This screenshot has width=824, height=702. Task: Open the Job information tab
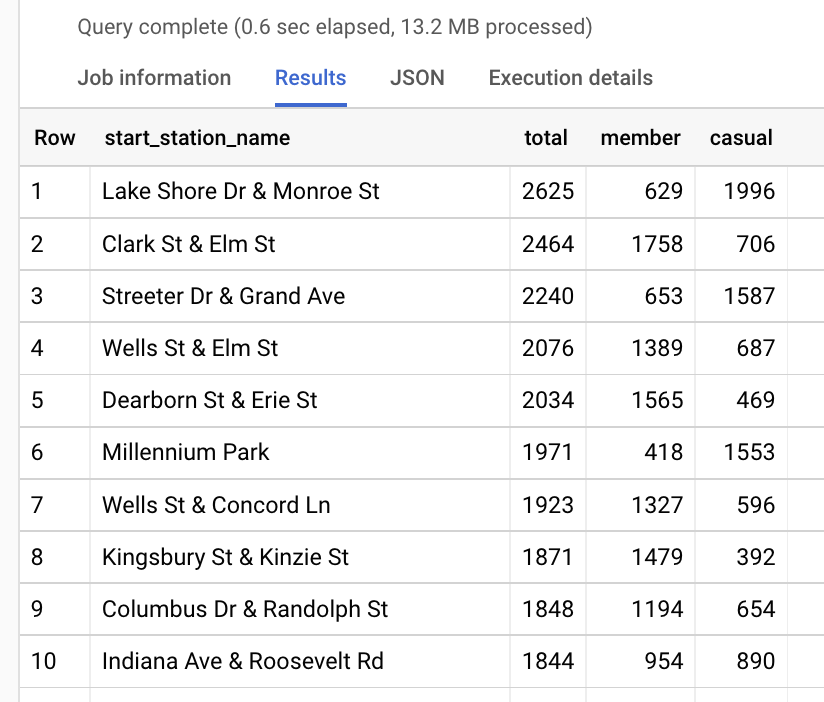154,78
